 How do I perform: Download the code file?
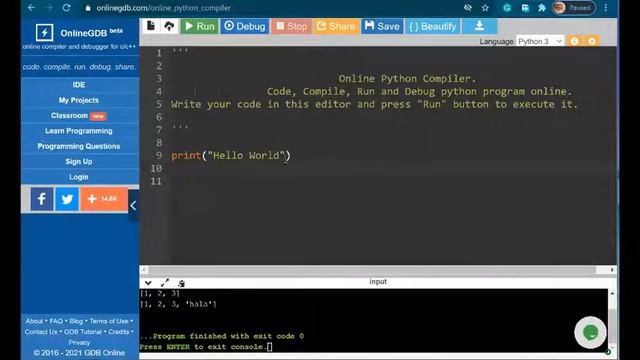pyautogui.click(x=479, y=26)
